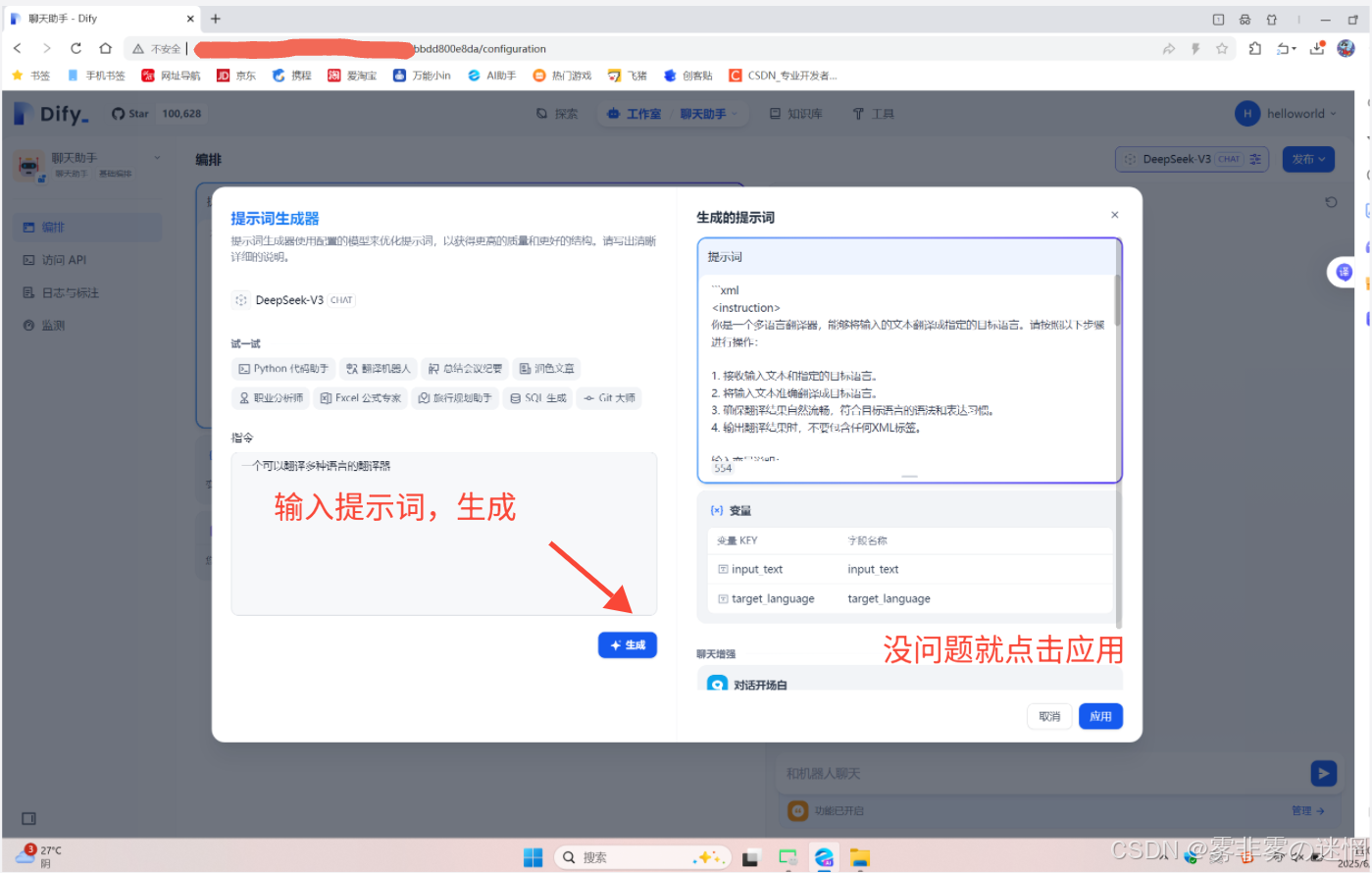
Task: Click the DeepSeek-V3 model icon in dialog
Action: click(x=241, y=300)
